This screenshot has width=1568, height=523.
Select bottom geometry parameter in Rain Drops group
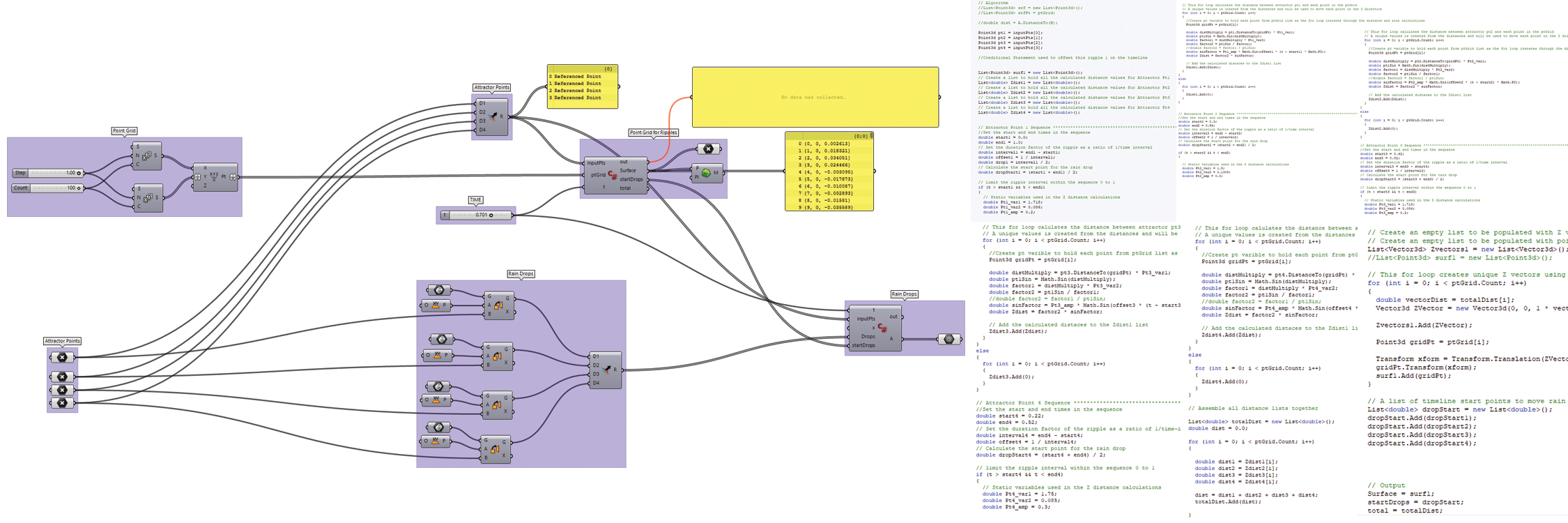pos(438,427)
